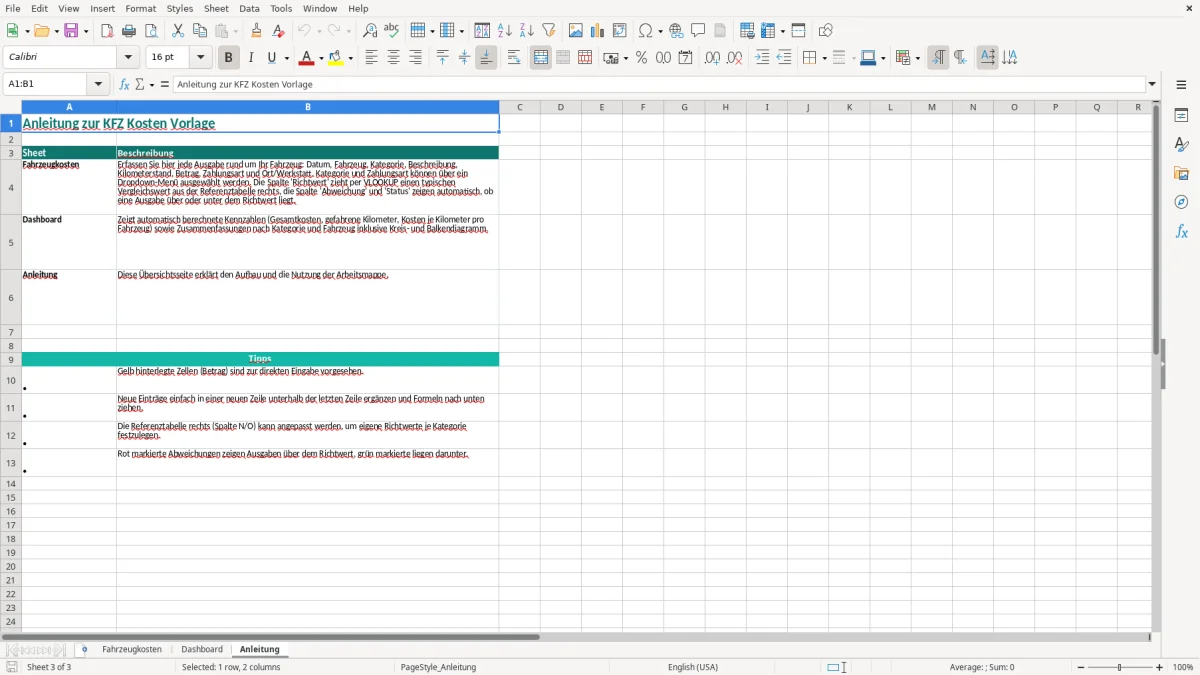Toggle Center Horizontally alignment
This screenshot has height=675, width=1200.
pyautogui.click(x=394, y=58)
